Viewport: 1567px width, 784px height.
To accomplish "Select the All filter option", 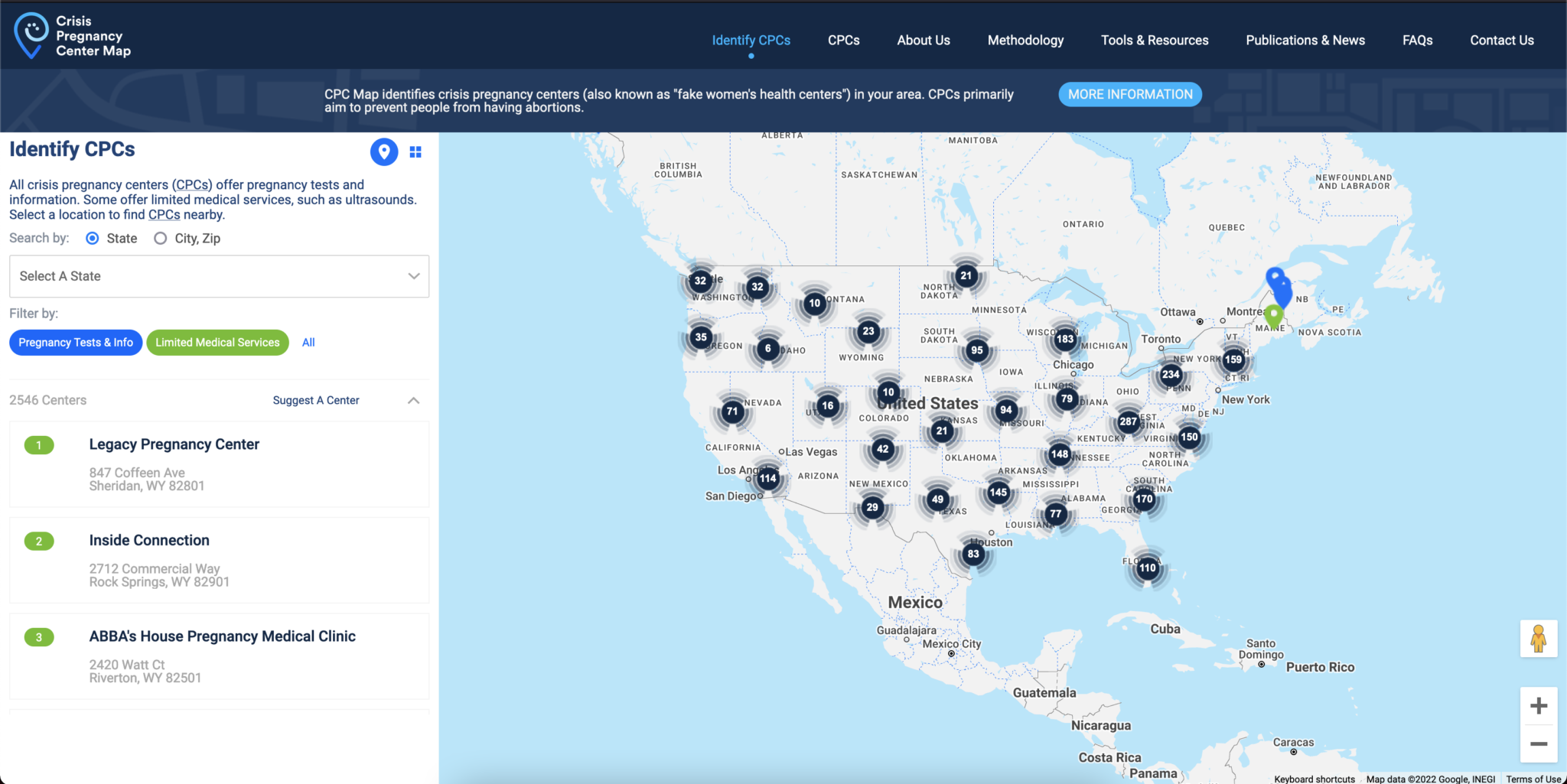I will (308, 342).
